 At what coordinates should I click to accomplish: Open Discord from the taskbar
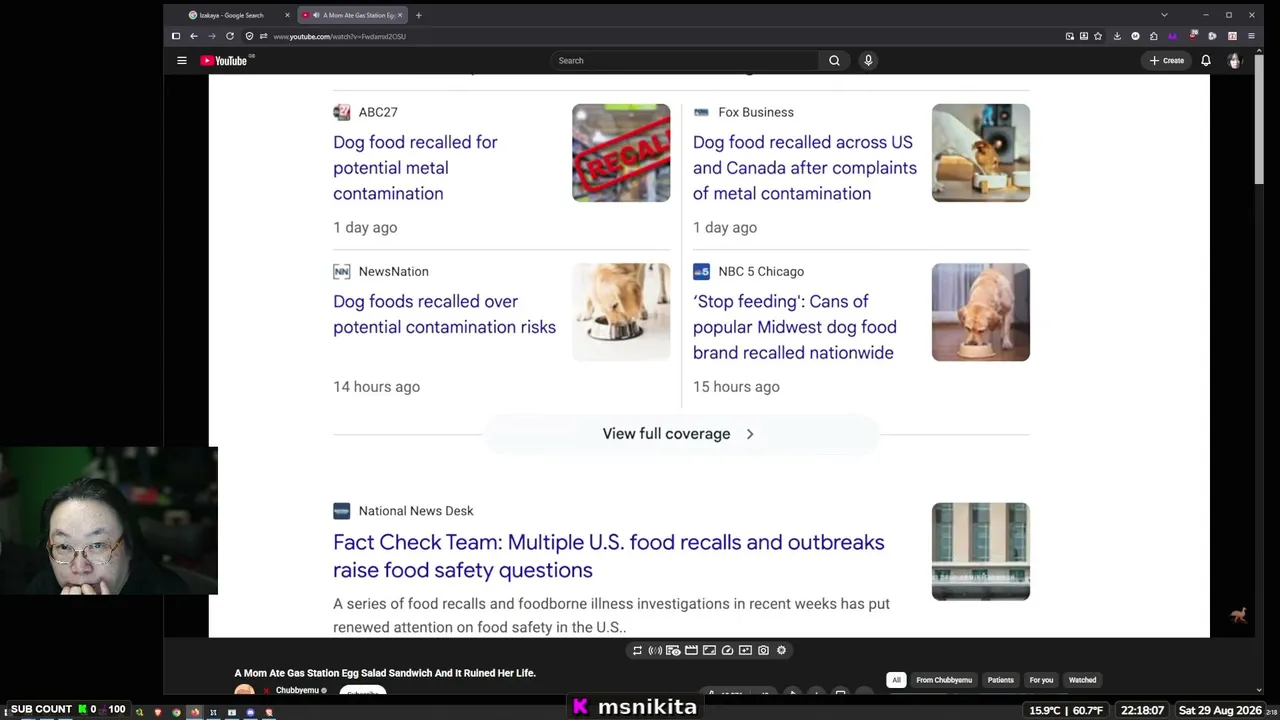(250, 713)
